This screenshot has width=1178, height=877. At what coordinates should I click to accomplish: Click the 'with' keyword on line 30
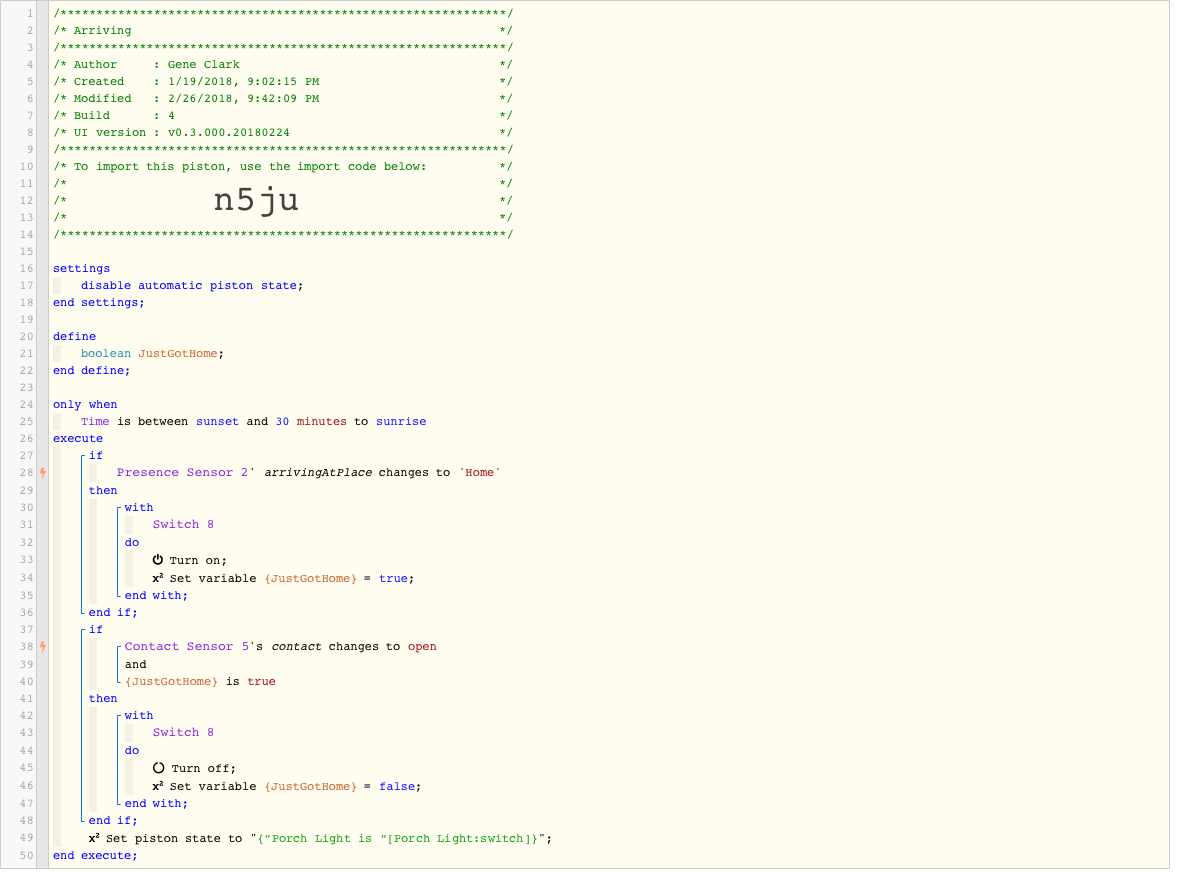(139, 508)
